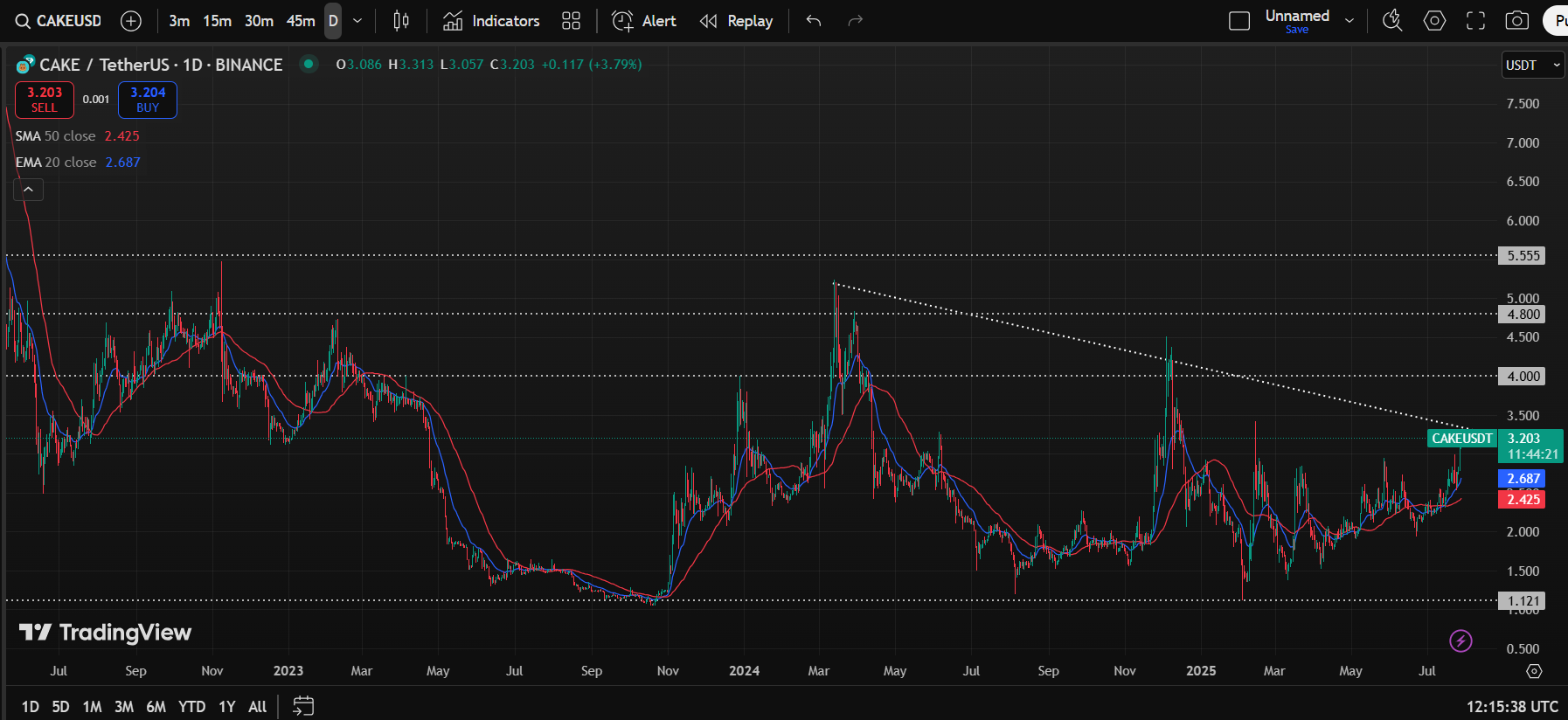Open the quick search icon

pyautogui.click(x=1392, y=21)
